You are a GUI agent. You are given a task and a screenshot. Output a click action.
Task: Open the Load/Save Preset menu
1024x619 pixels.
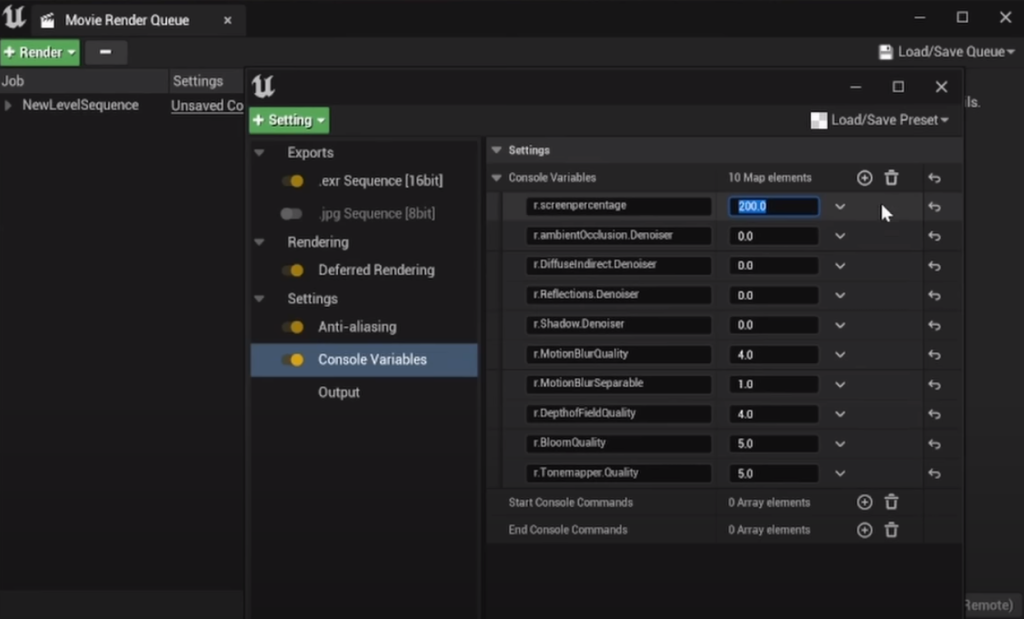coord(880,120)
